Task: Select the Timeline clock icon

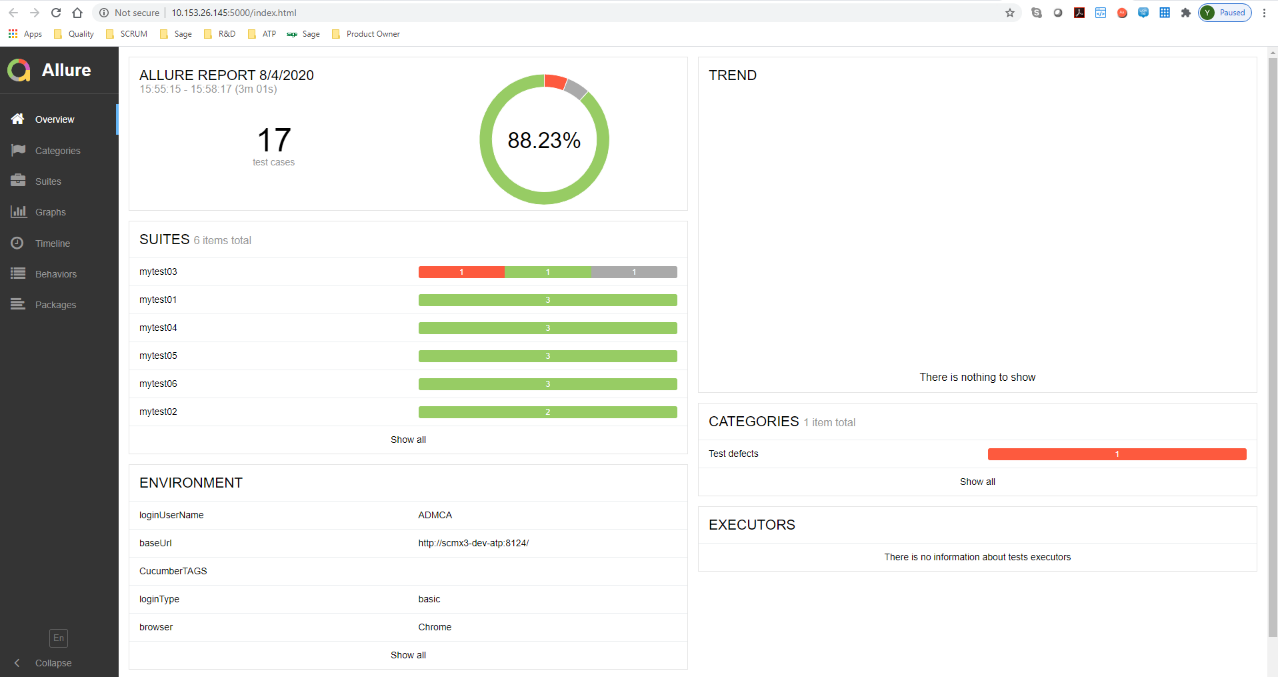Action: point(17,243)
